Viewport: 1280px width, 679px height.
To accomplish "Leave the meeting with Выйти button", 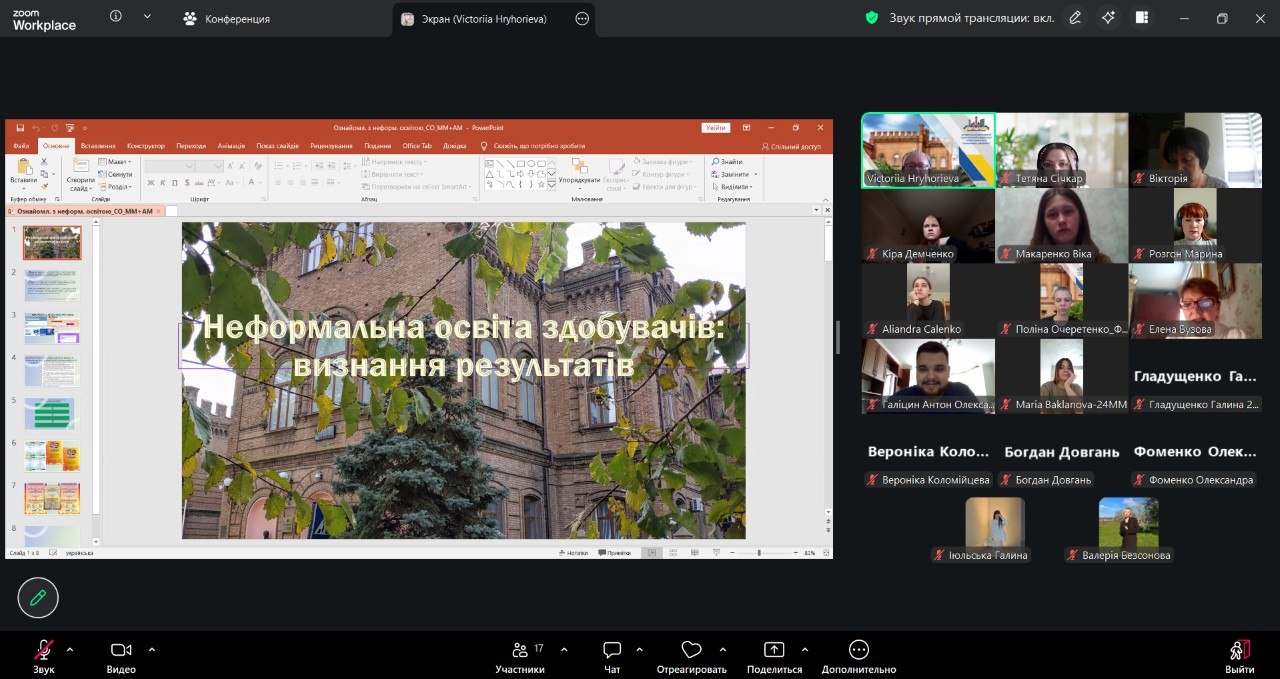I will coord(1239,655).
